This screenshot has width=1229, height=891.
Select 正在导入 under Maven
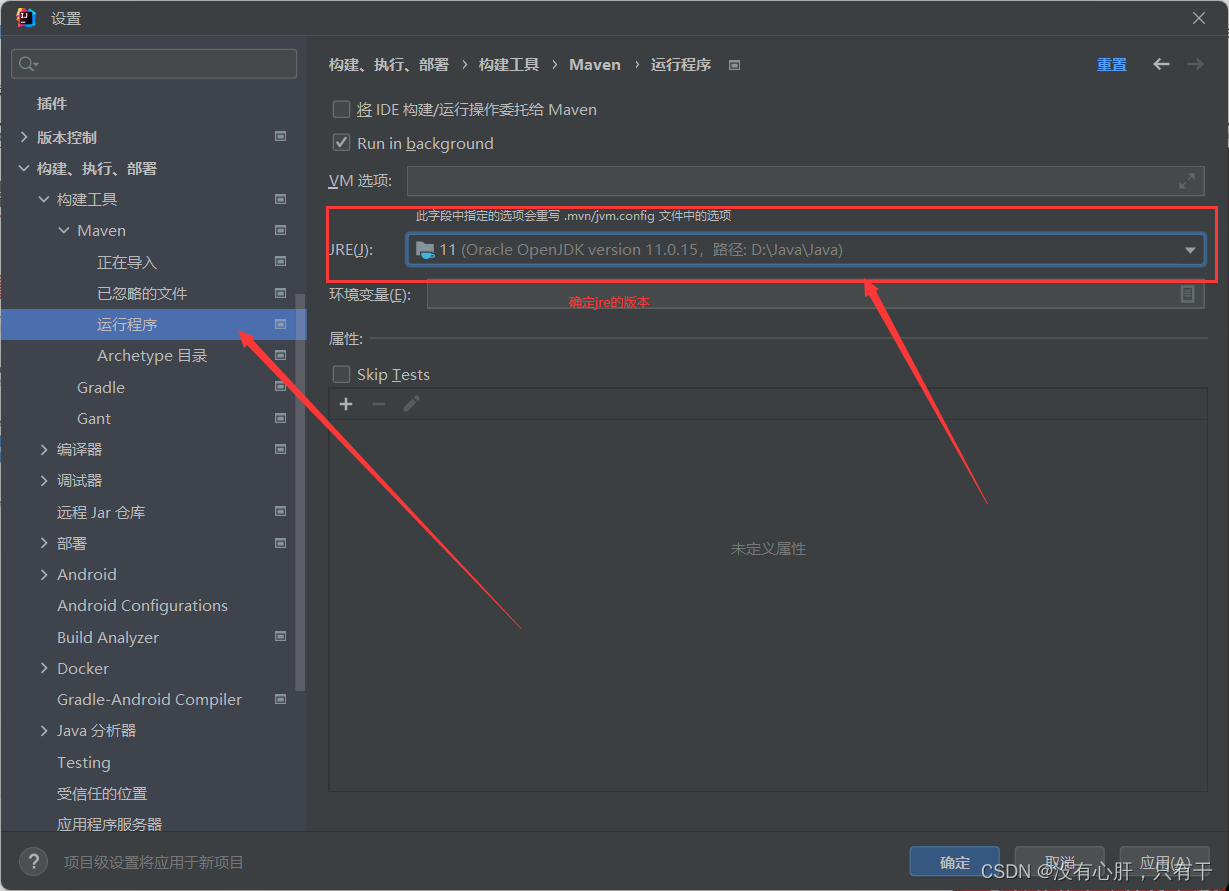tap(127, 262)
